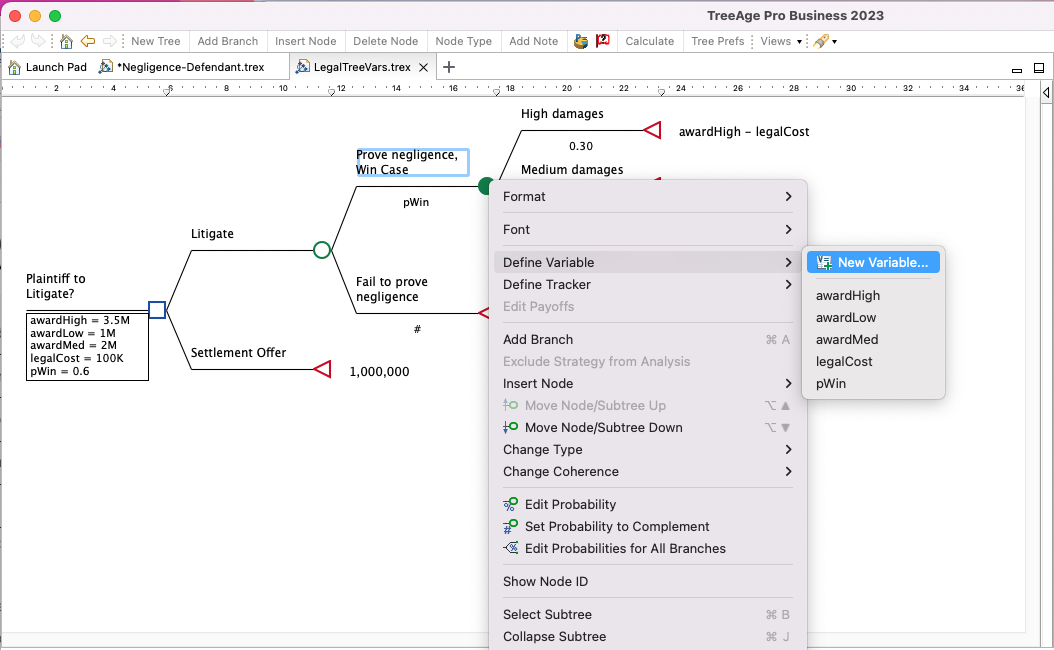
Task: Click Insert Node in the toolbar
Action: (306, 41)
